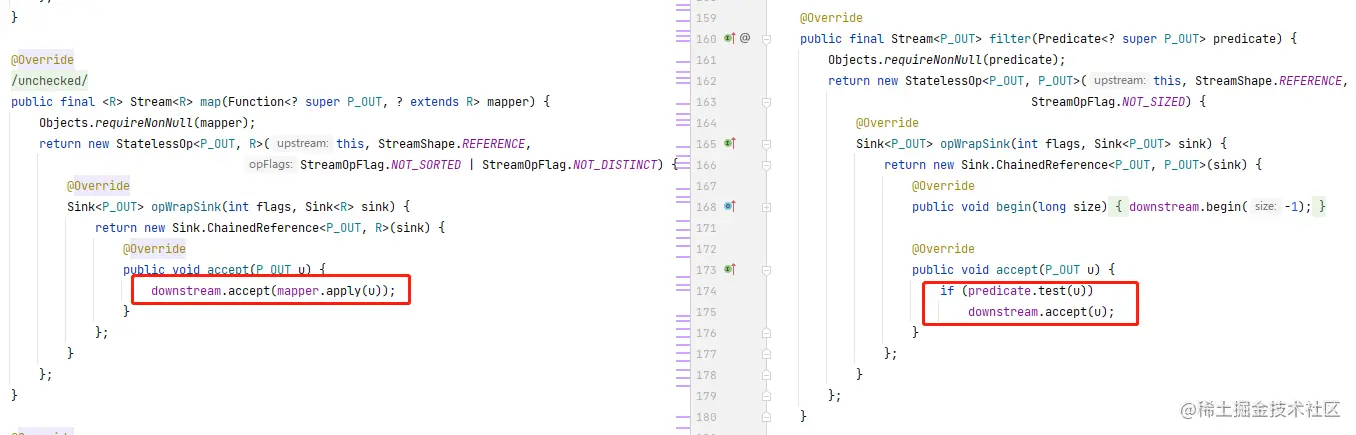Click the upstream: hint in the filter method
Image resolution: width=1356 pixels, height=435 pixels.
pos(1119,81)
